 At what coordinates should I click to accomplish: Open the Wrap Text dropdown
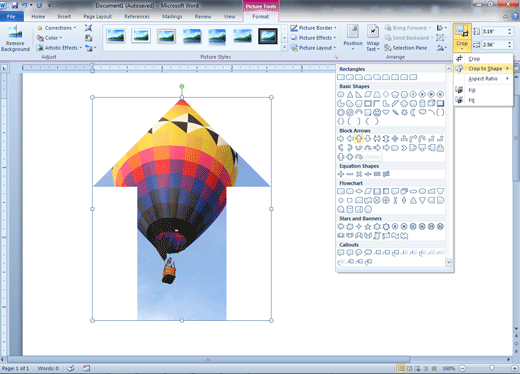coord(373,38)
